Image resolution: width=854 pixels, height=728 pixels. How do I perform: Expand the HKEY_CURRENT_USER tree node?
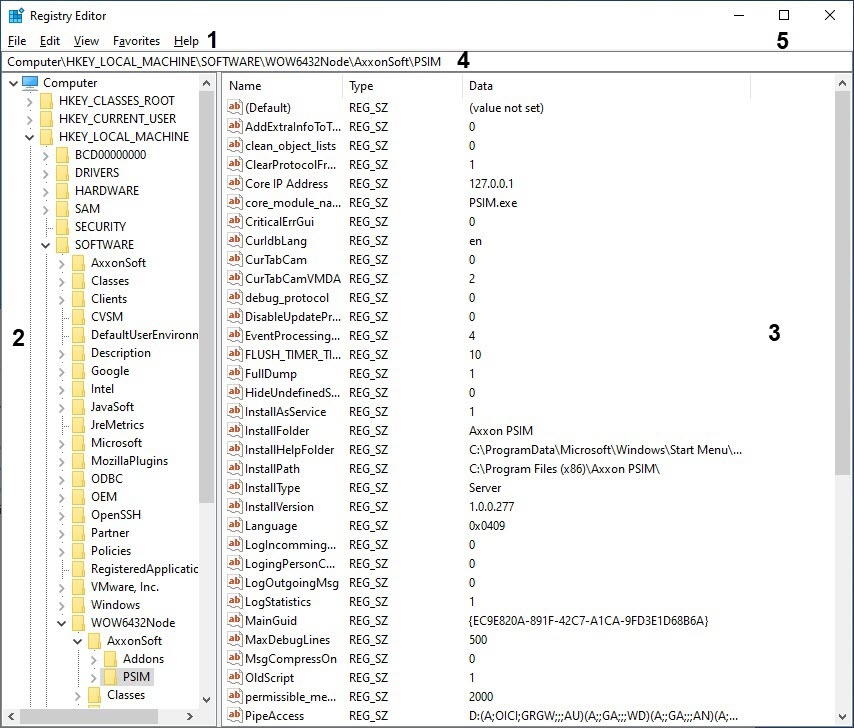[x=29, y=119]
